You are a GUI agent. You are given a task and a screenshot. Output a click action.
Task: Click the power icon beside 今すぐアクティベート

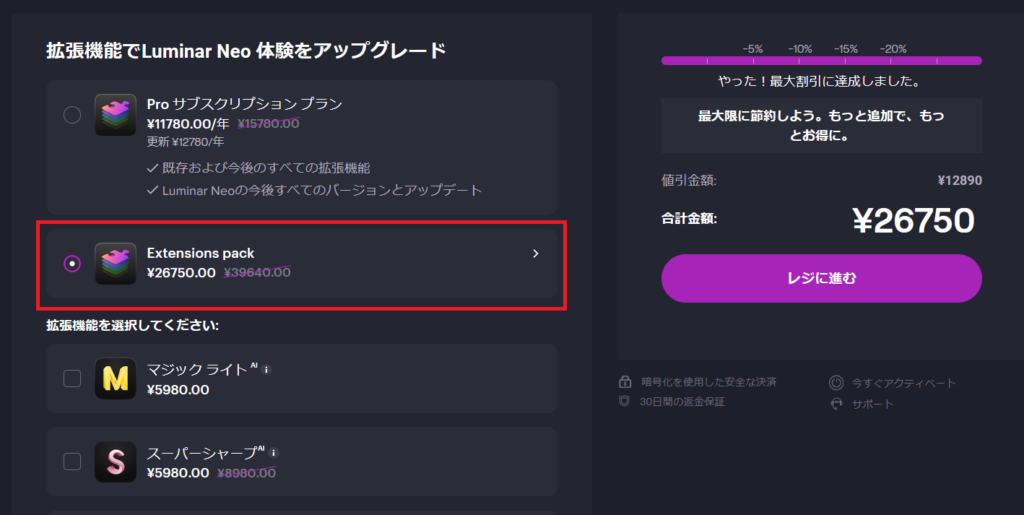(836, 383)
